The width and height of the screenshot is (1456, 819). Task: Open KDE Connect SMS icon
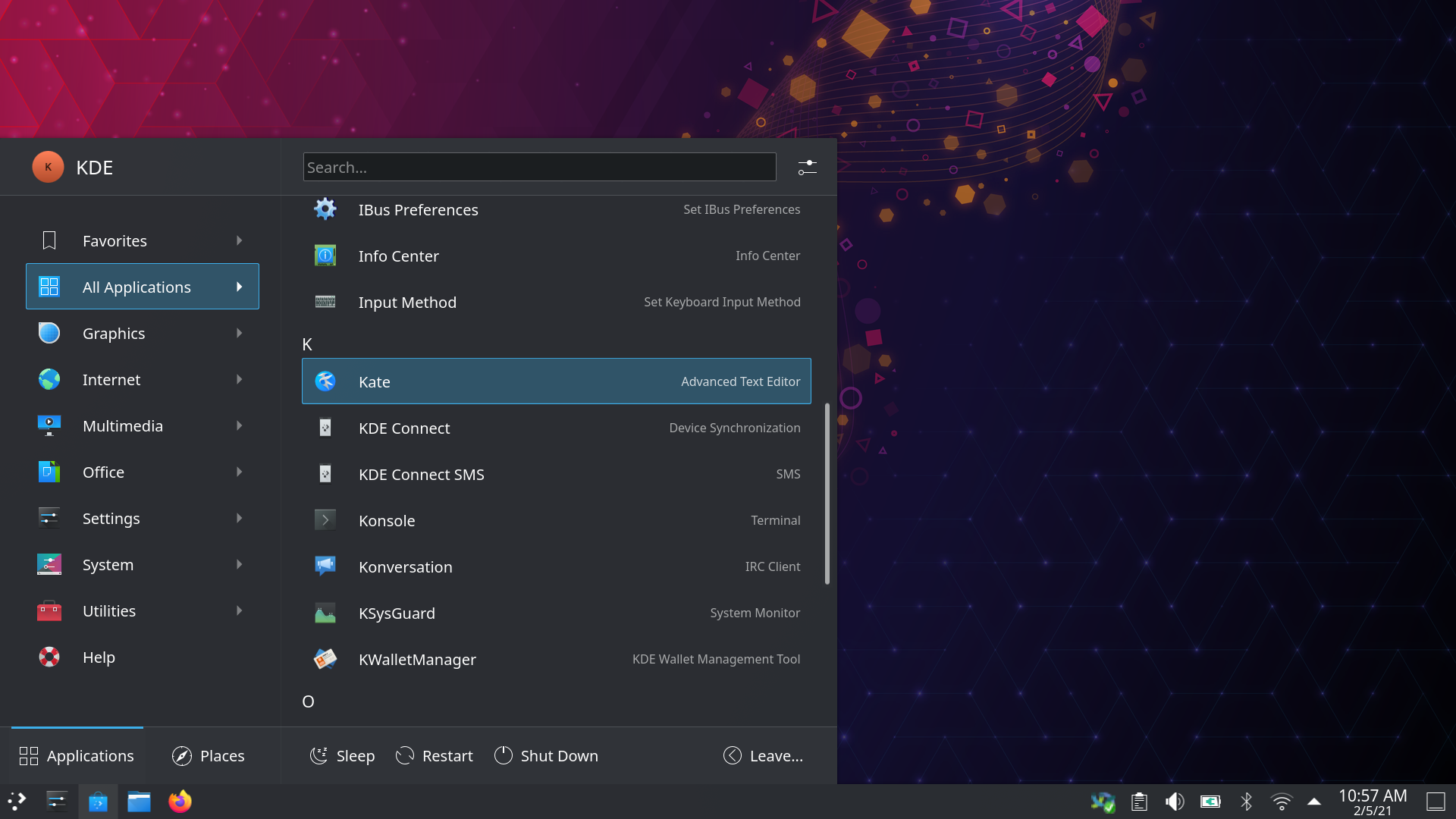click(x=325, y=474)
